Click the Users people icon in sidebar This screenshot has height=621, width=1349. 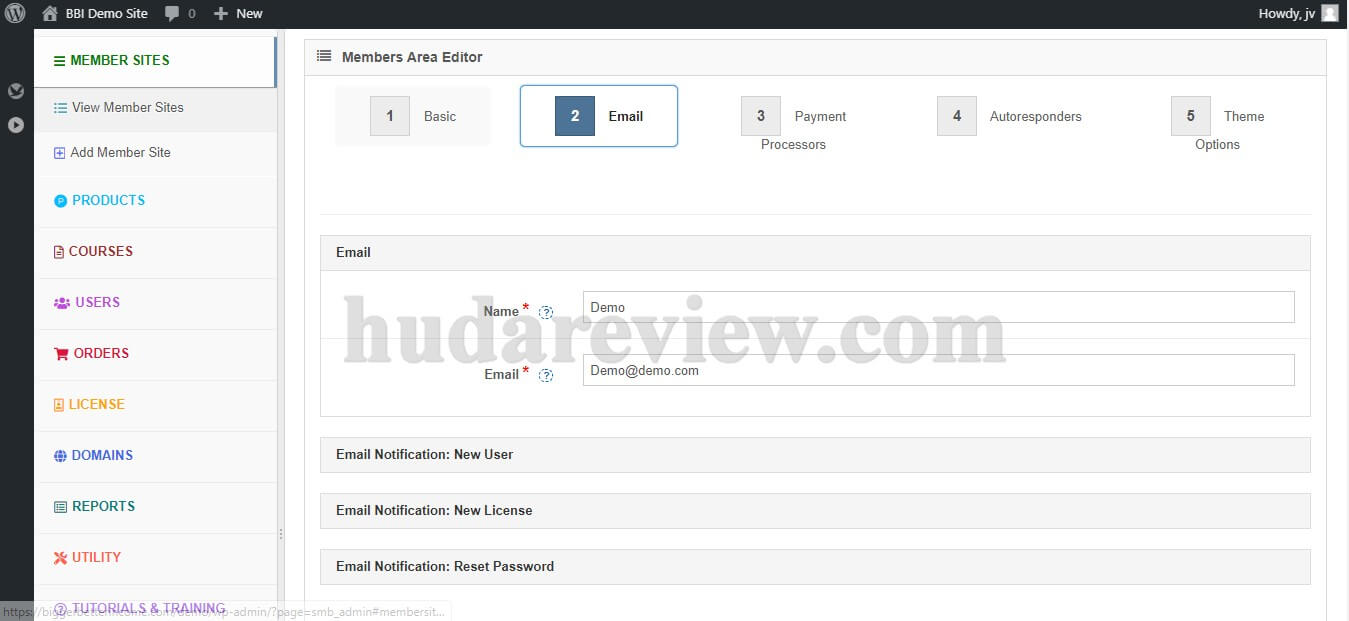point(59,302)
